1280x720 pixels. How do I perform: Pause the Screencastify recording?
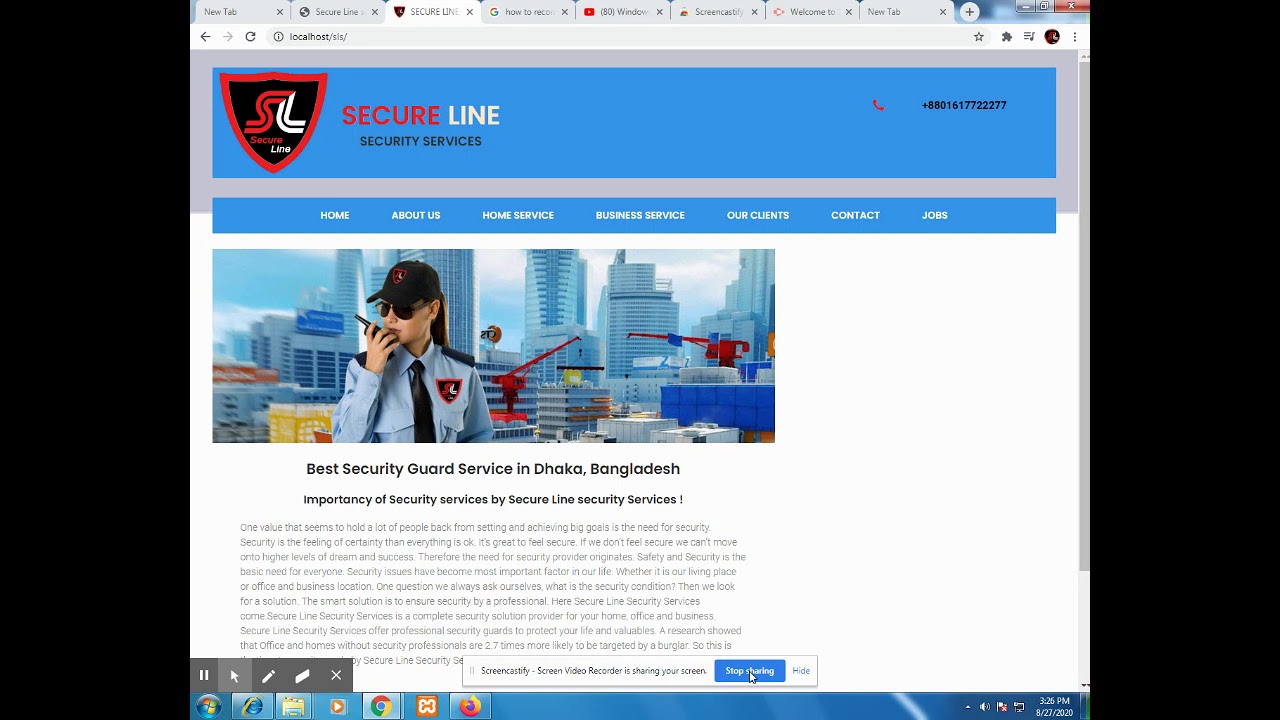coord(204,675)
